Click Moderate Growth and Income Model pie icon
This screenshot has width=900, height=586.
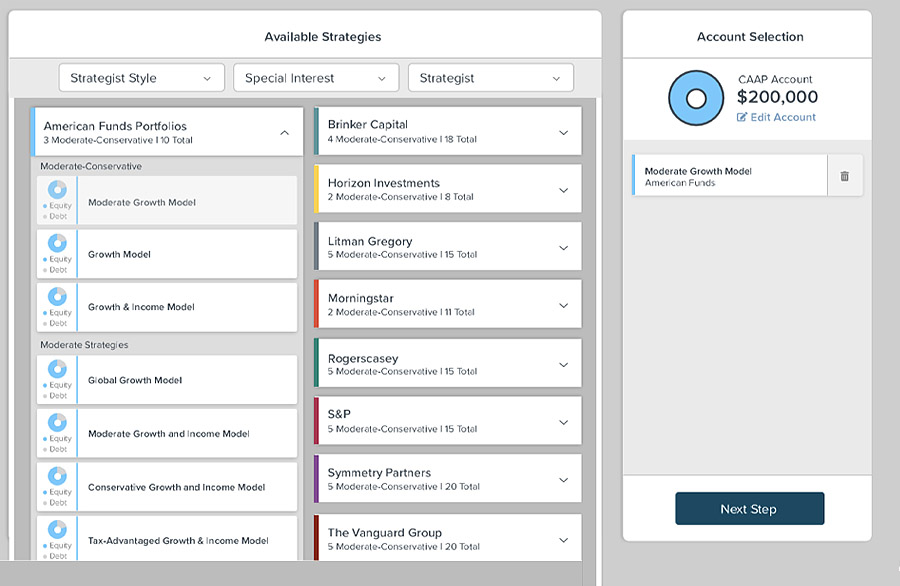58,422
